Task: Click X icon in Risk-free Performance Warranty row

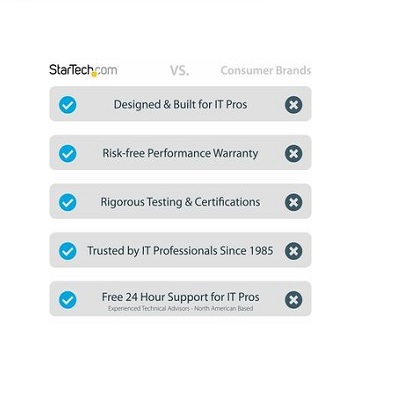Action: [x=294, y=154]
